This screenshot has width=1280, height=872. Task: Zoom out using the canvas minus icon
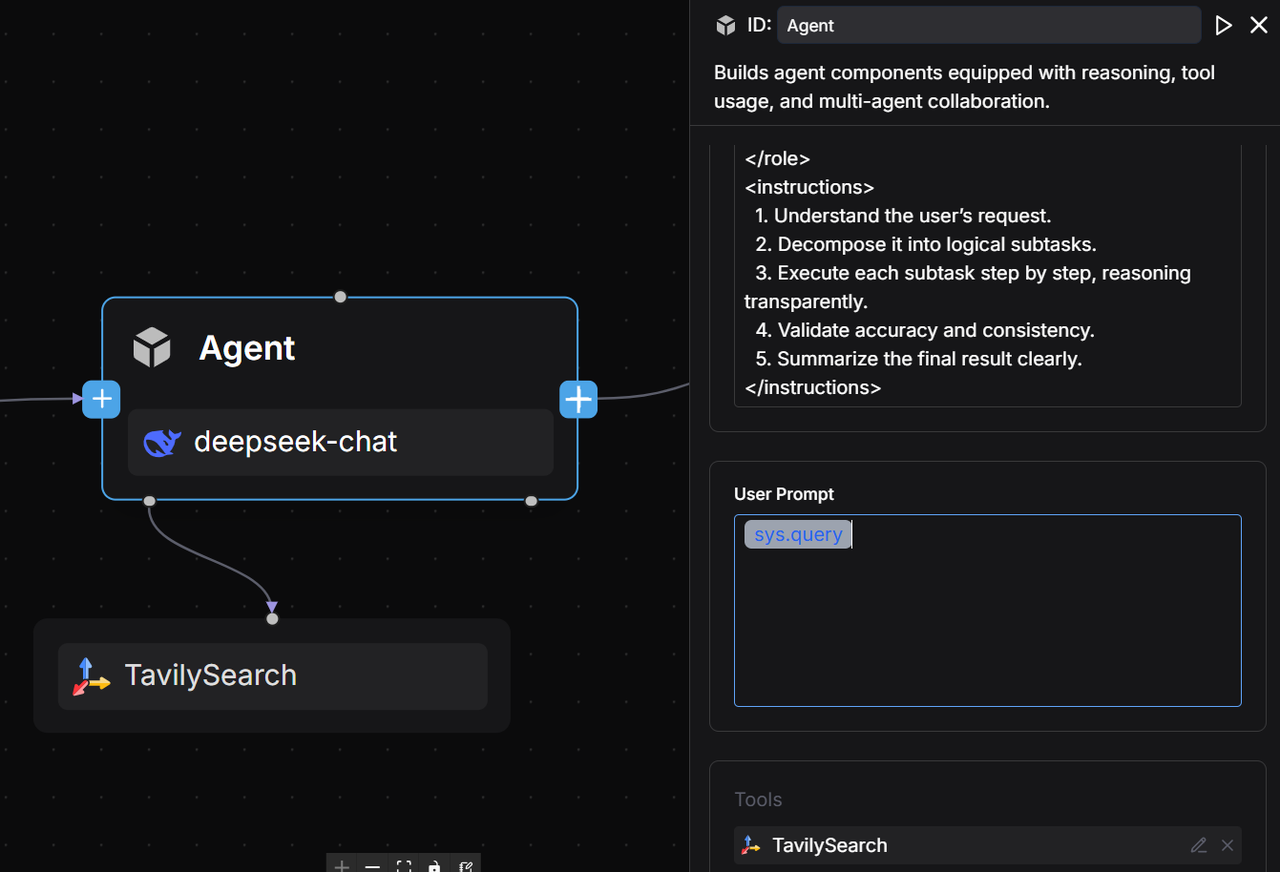pos(372,866)
